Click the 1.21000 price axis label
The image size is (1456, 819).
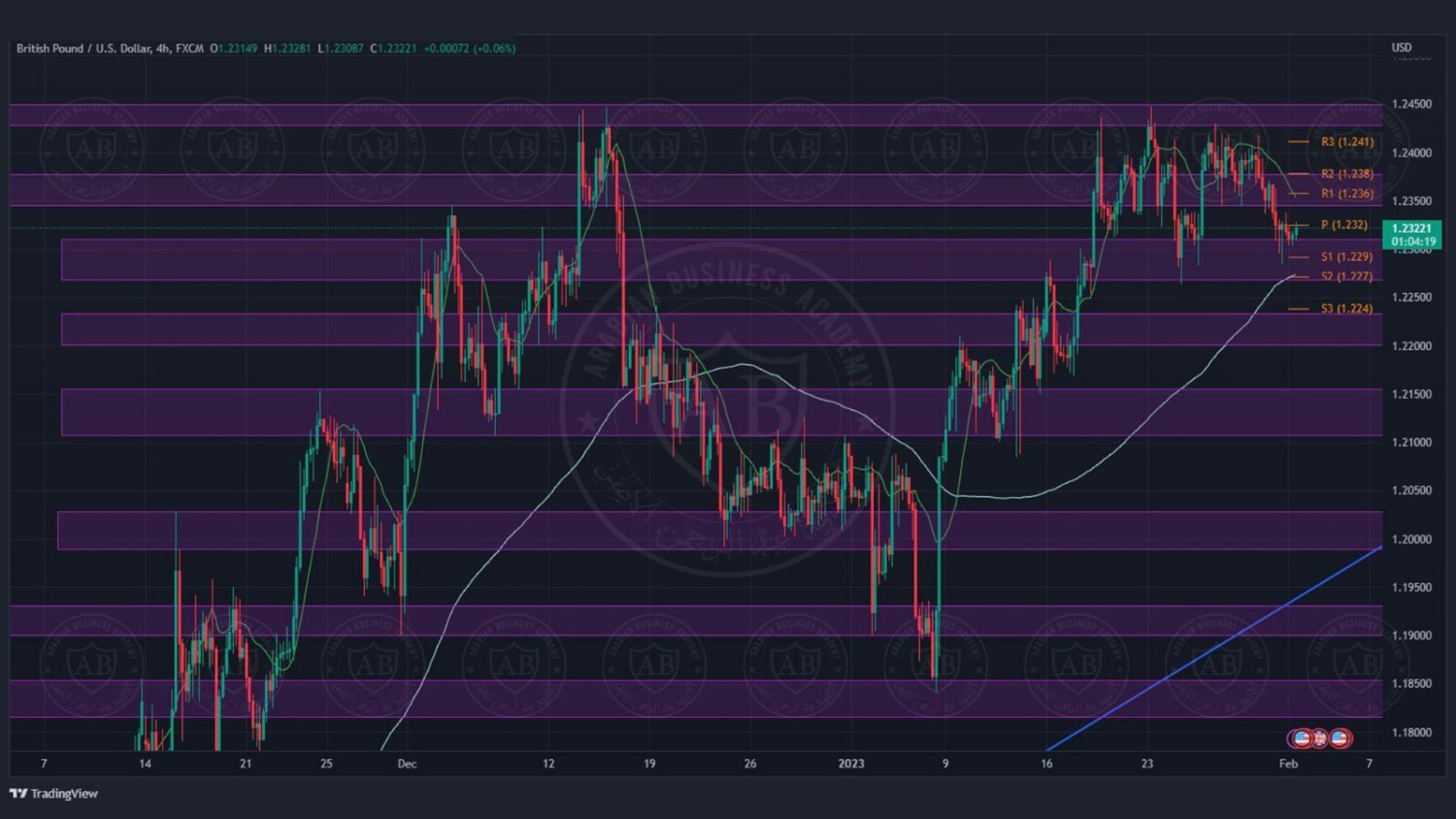1411,442
